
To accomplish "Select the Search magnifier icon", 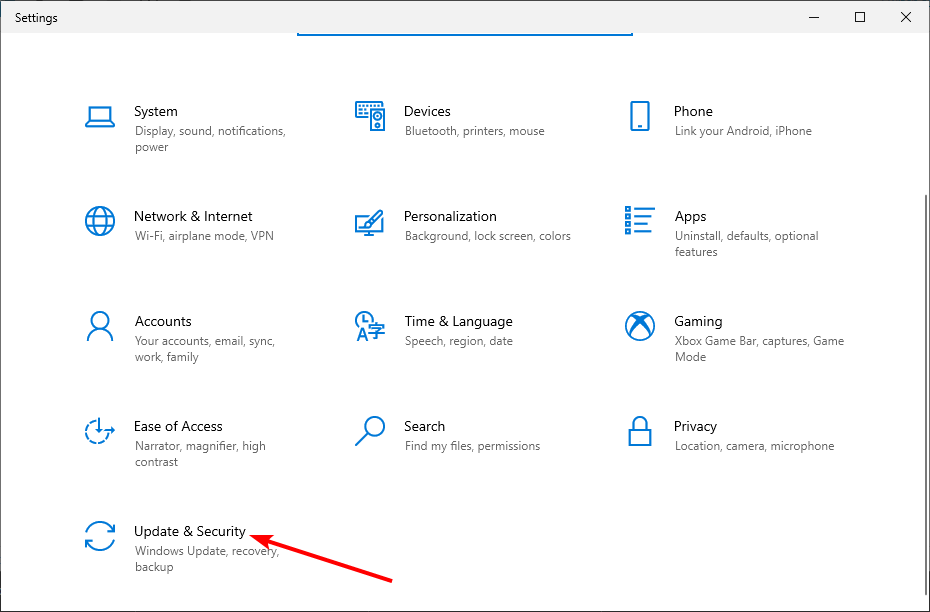I will tap(370, 431).
